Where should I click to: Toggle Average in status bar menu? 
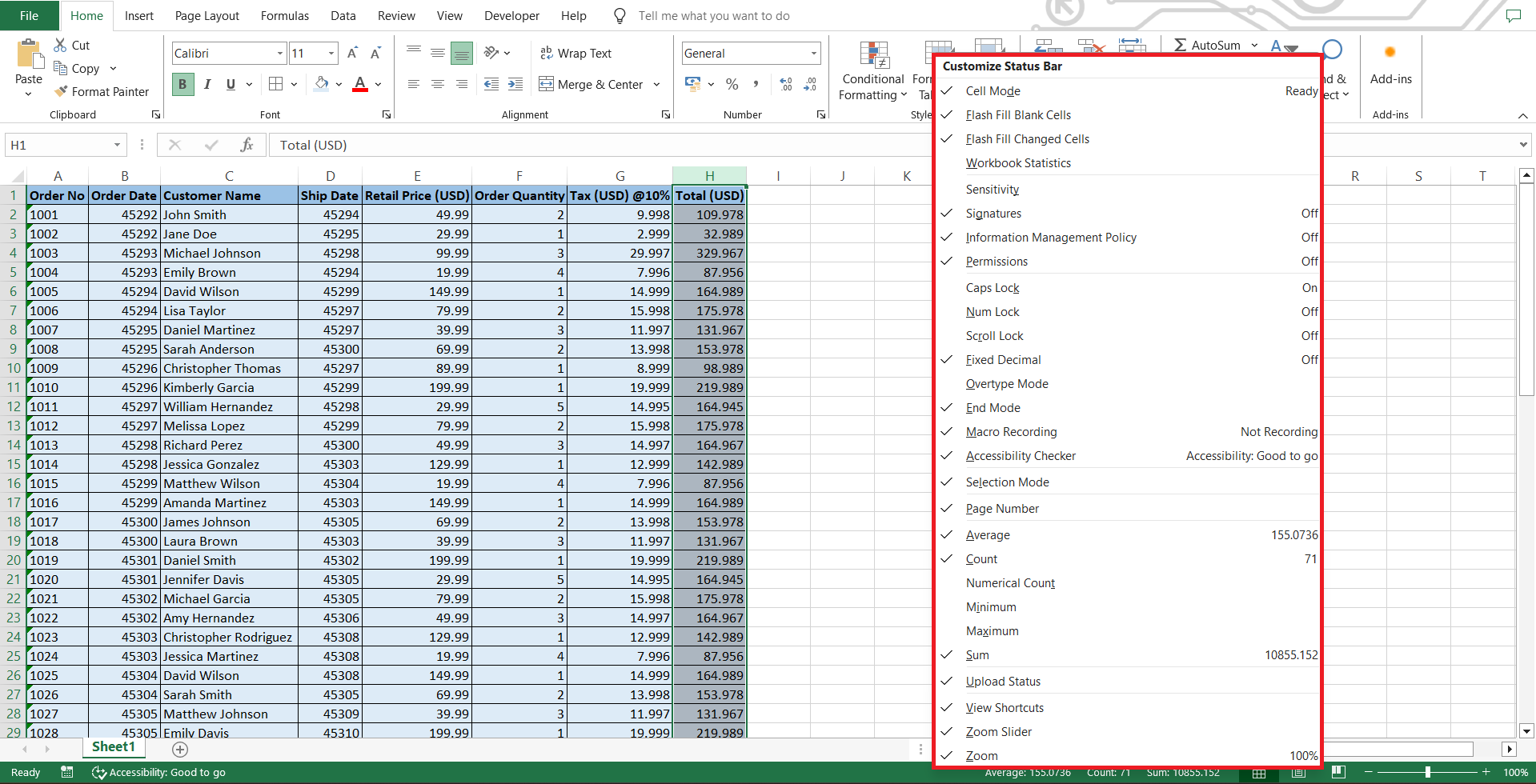[x=1129, y=535]
